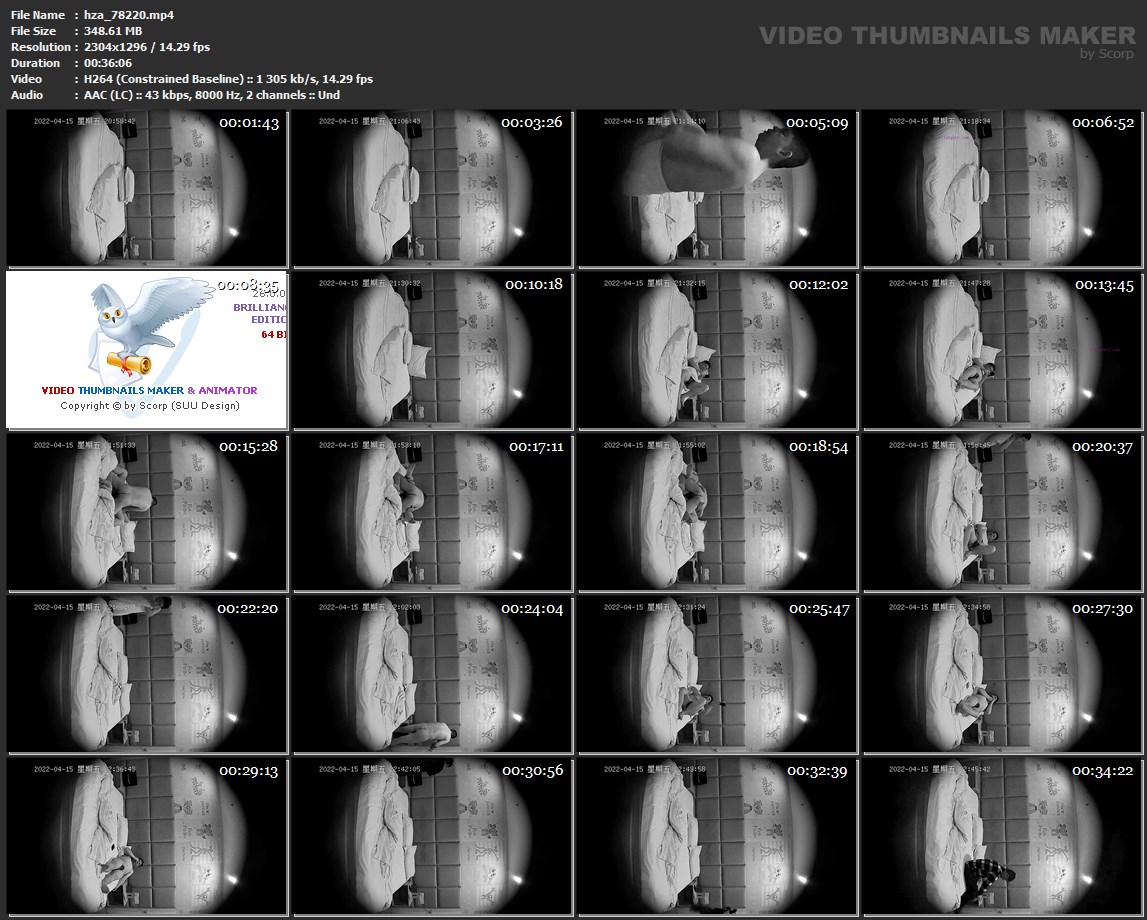
Task: Select the frame stamped 00:20:37
Action: point(1002,512)
